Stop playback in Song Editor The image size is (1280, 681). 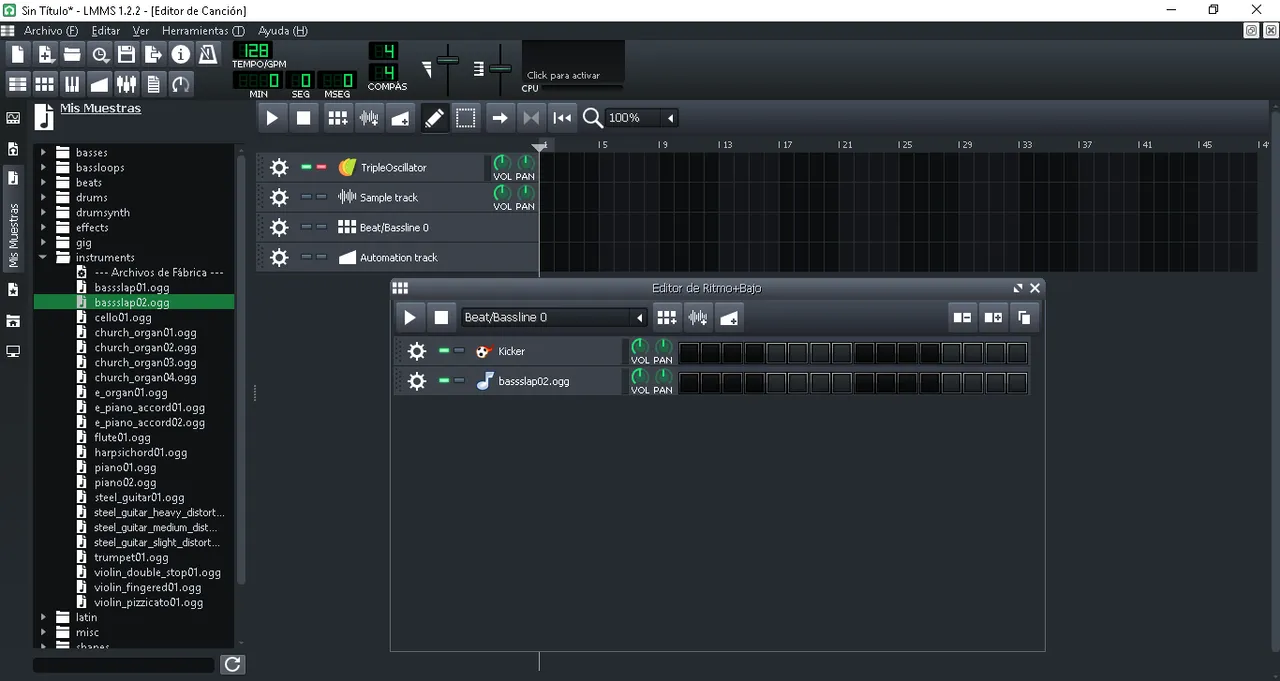[x=304, y=118]
